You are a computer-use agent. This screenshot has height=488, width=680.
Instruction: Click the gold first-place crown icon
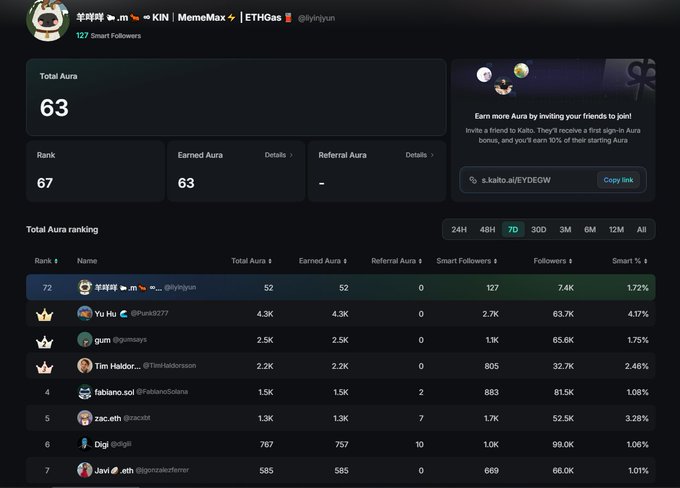coord(44,315)
